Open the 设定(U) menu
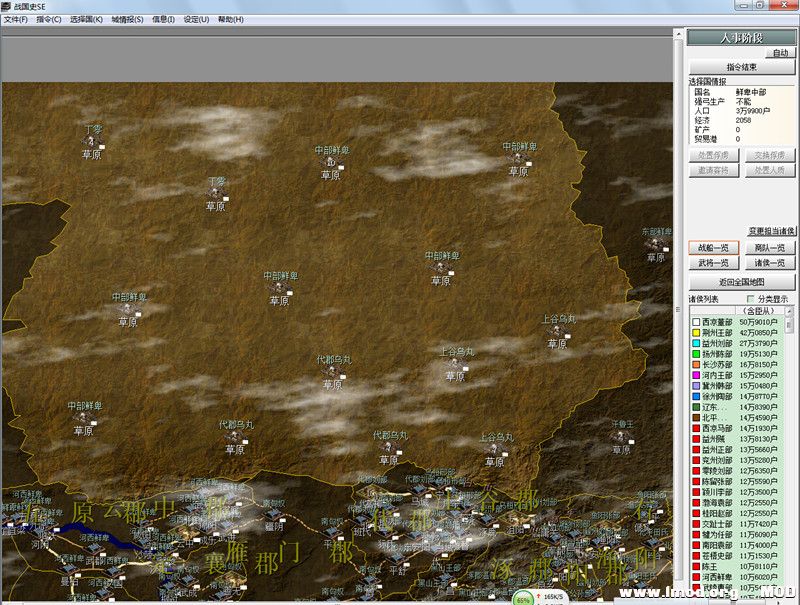Screen dimensions: 800x605 196,19
